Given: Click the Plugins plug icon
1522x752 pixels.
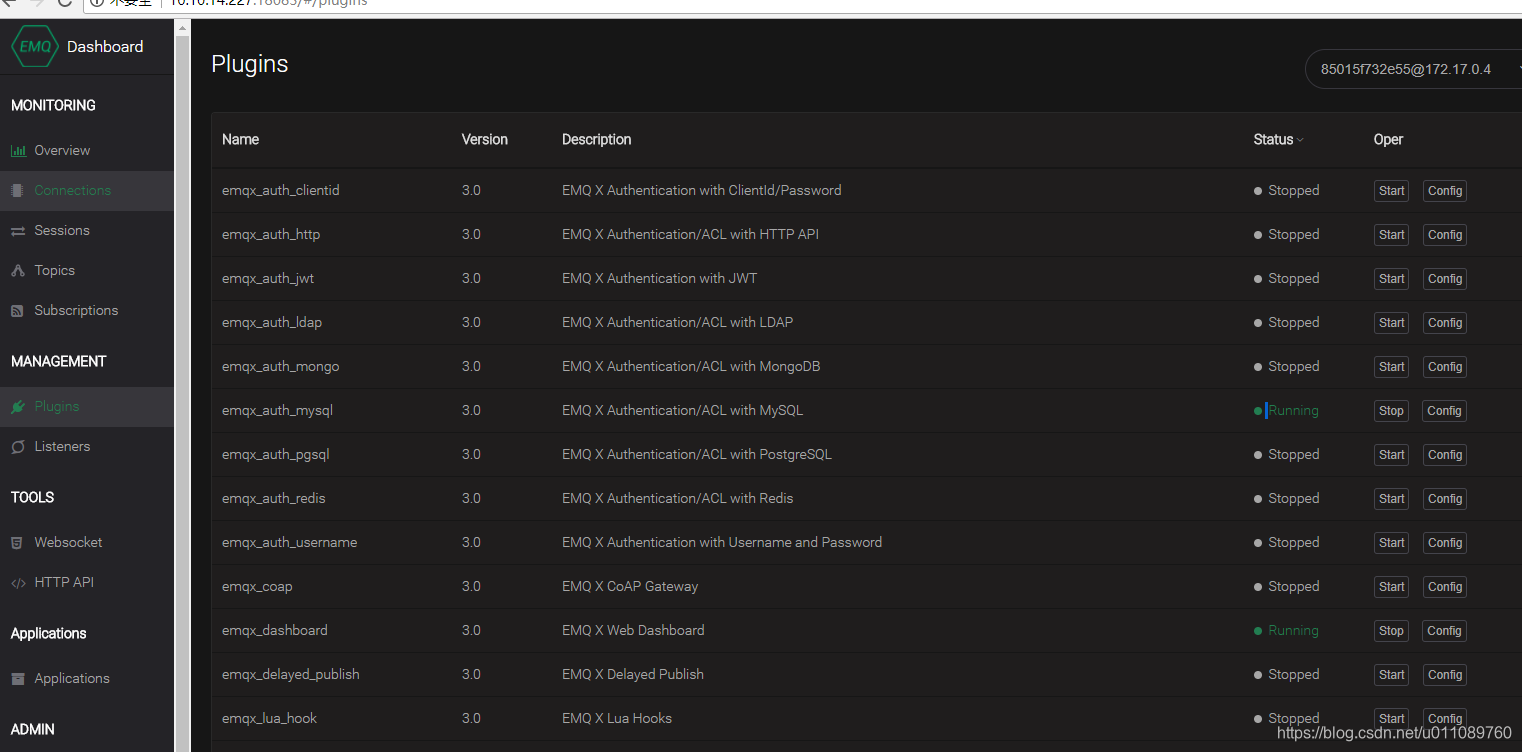Looking at the screenshot, I should [18, 407].
